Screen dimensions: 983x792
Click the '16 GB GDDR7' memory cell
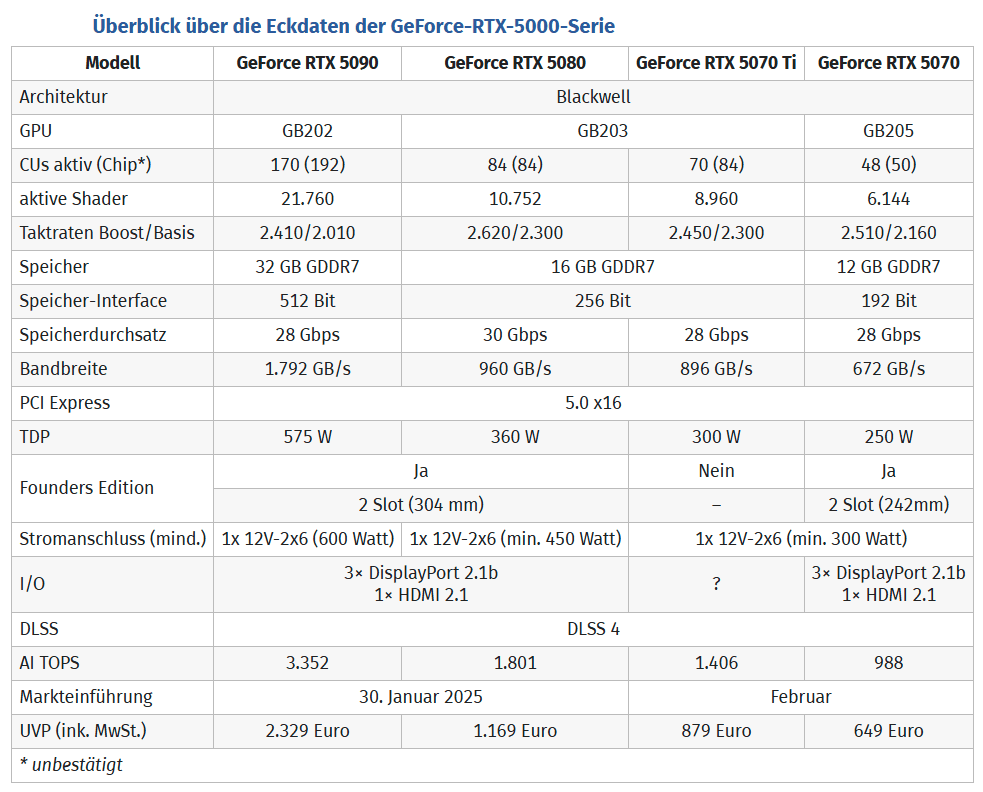click(x=602, y=267)
